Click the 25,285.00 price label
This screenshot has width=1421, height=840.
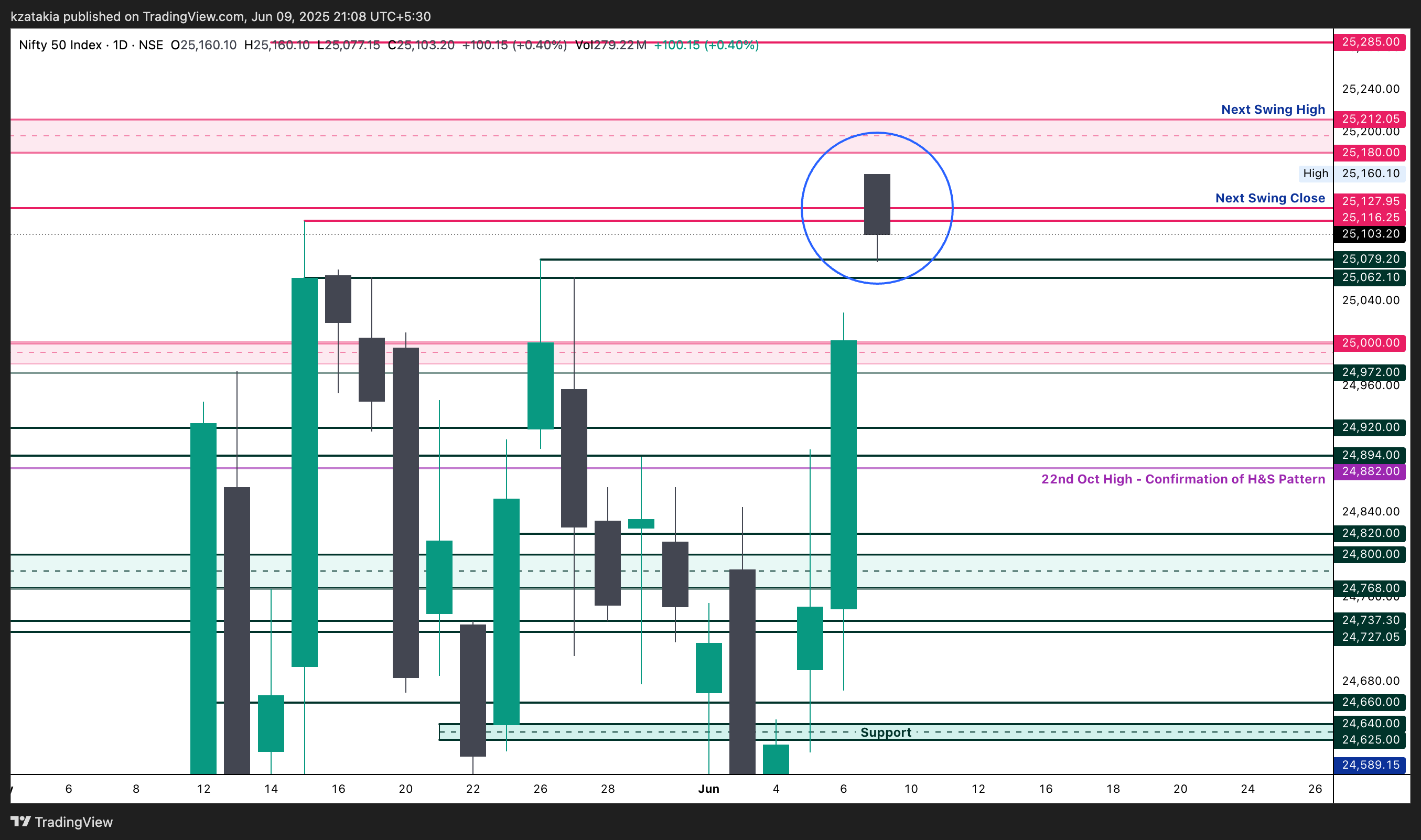(x=1370, y=42)
